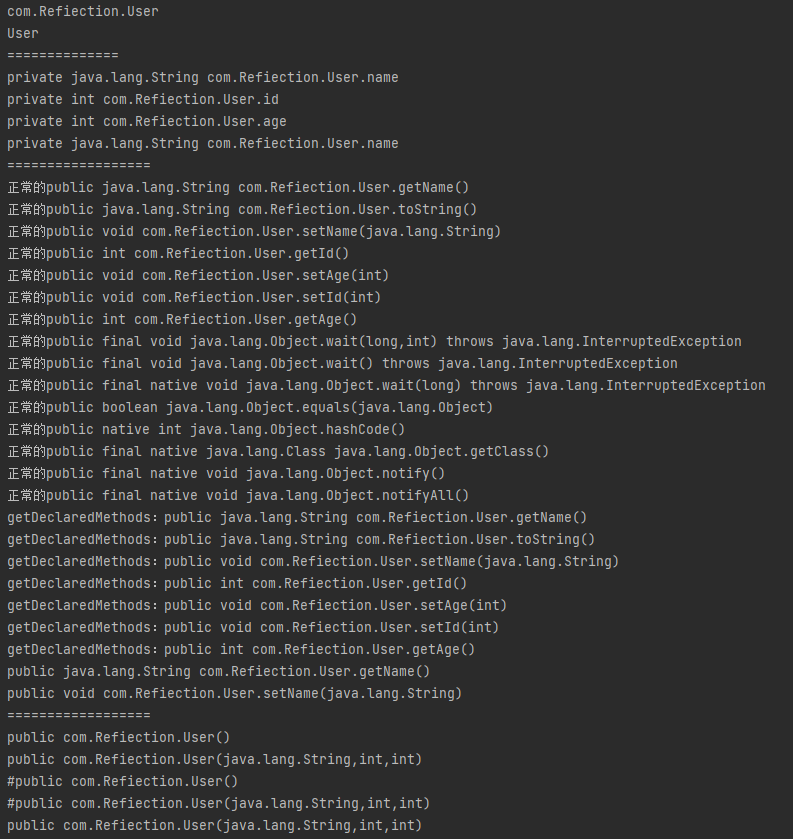Select the Object.equals(java.lang.Object) line

coord(250,407)
